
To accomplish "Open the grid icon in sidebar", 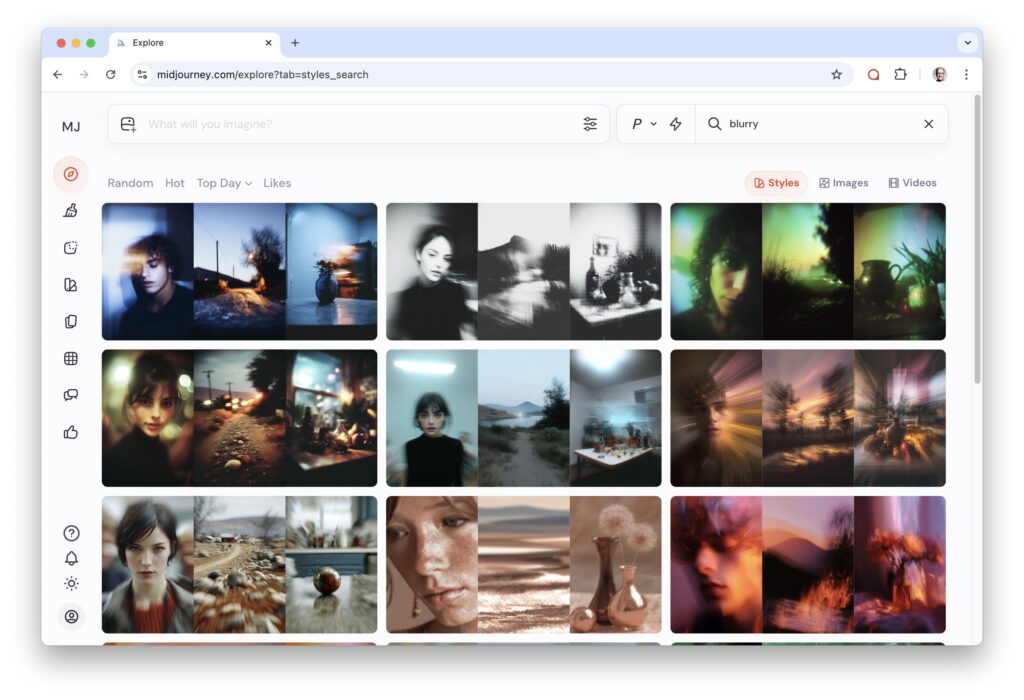I will tap(70, 358).
